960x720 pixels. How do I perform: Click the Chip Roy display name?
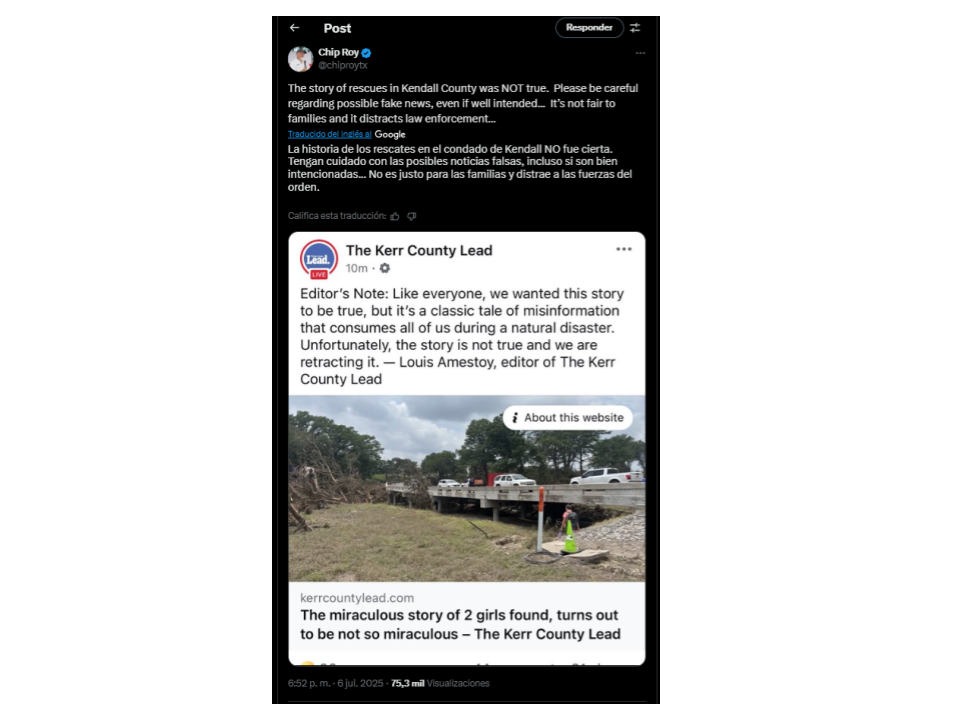pos(338,53)
